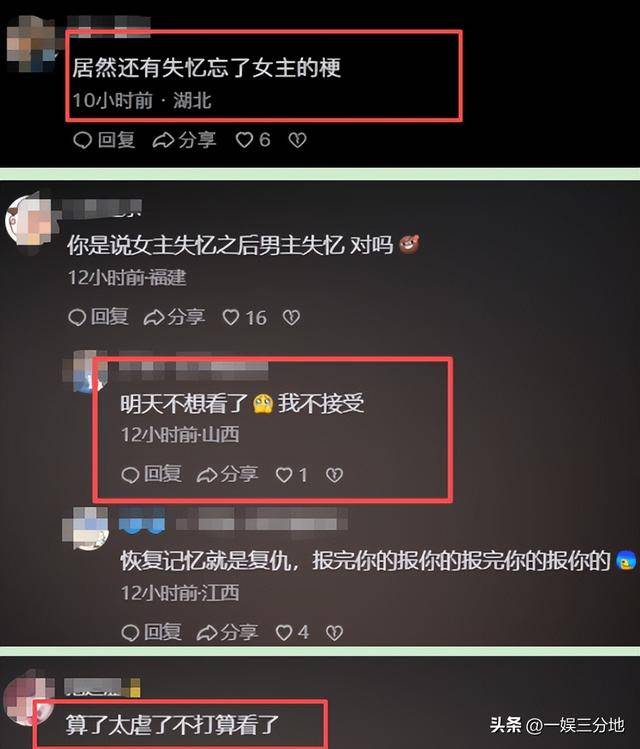Open the Hubei commenter's avatar

[x=32, y=44]
